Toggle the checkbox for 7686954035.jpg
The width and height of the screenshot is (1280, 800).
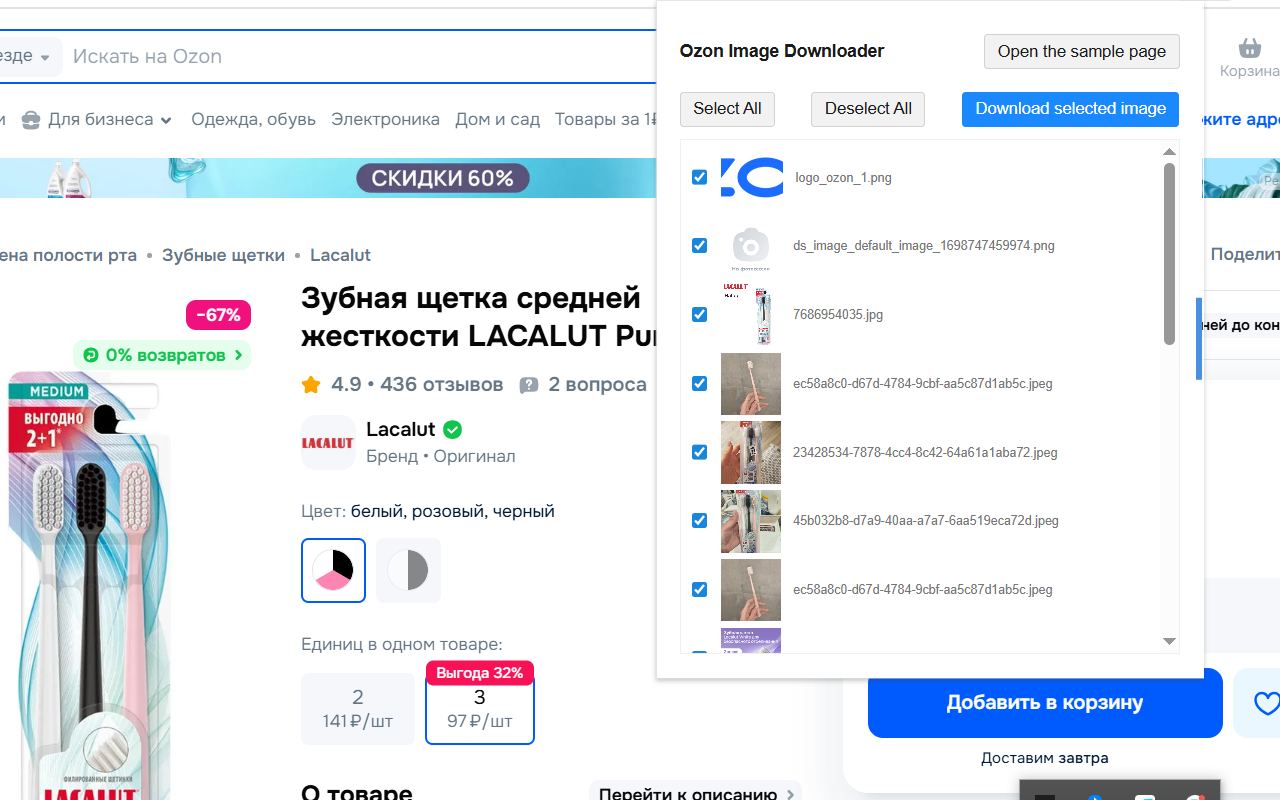tap(700, 315)
